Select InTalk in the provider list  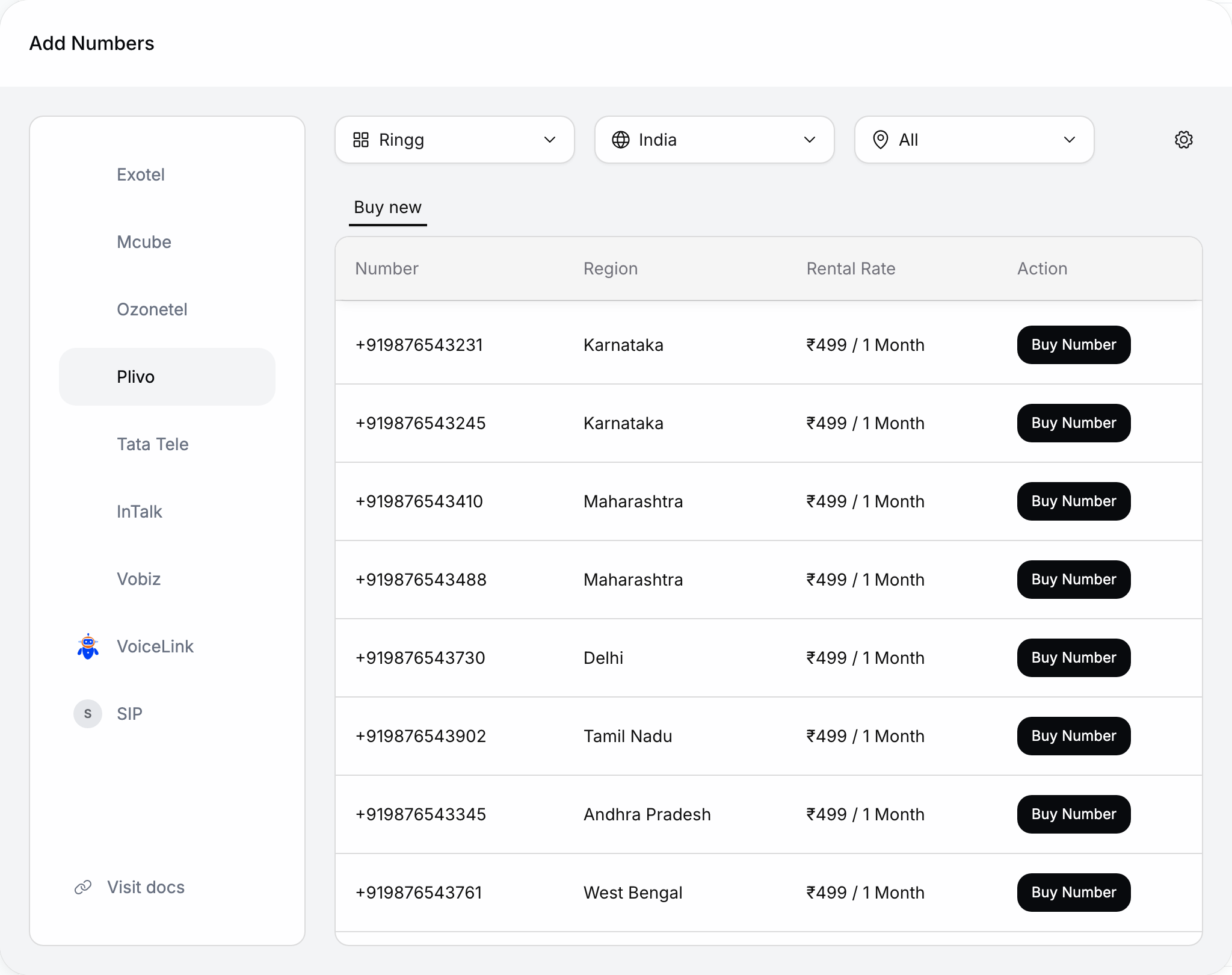pyautogui.click(x=167, y=512)
